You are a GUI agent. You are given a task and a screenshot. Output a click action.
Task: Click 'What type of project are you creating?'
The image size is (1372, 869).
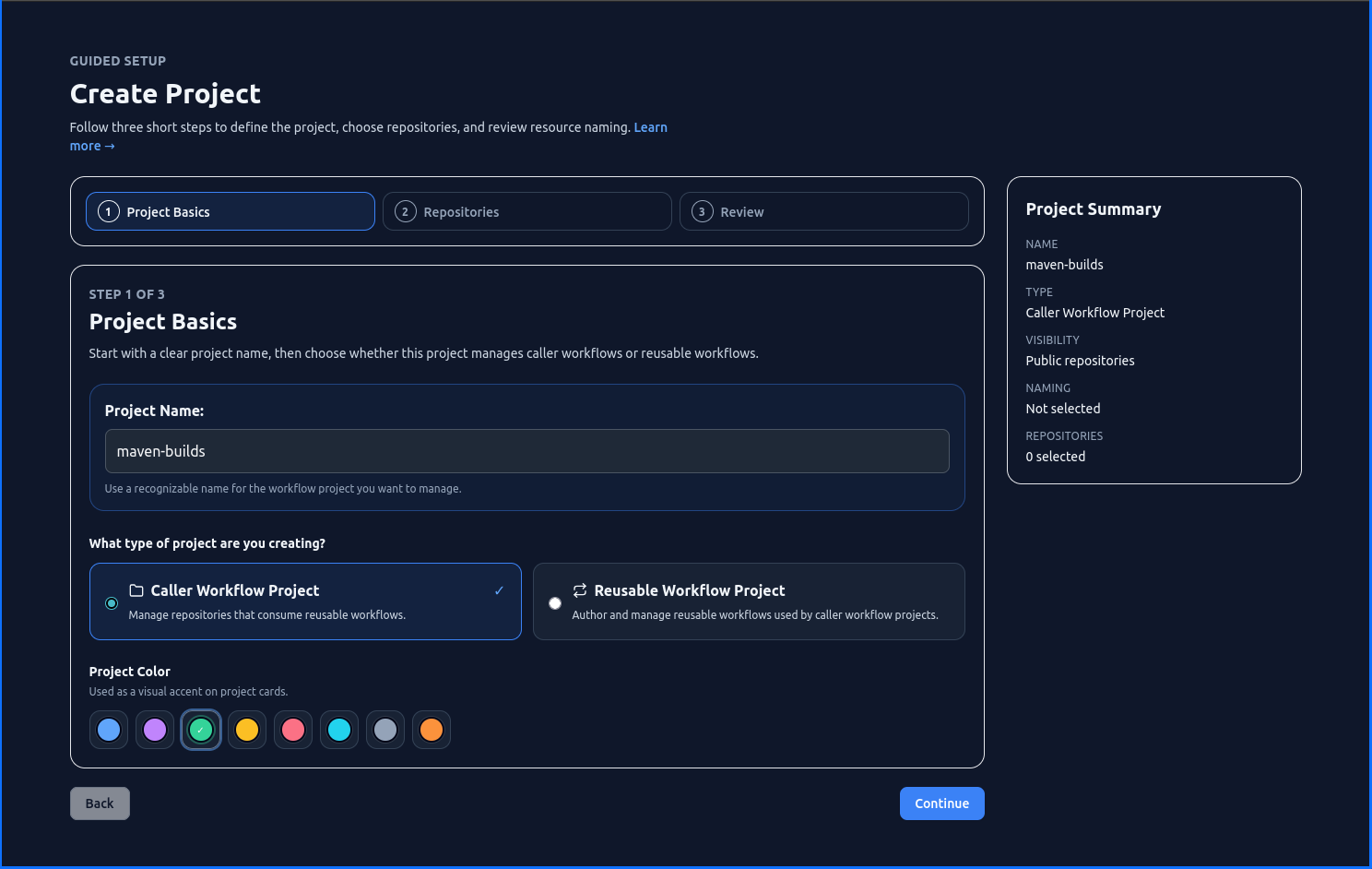click(x=207, y=543)
